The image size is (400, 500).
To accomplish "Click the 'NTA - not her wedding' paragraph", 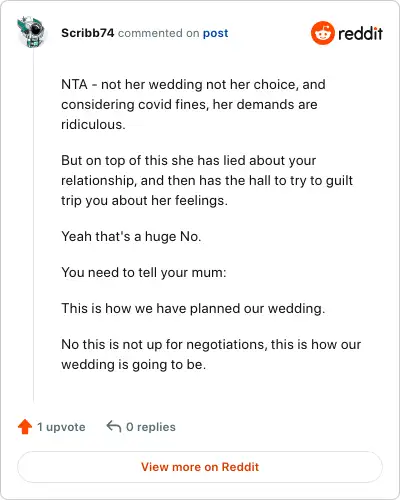I will click(x=193, y=104).
